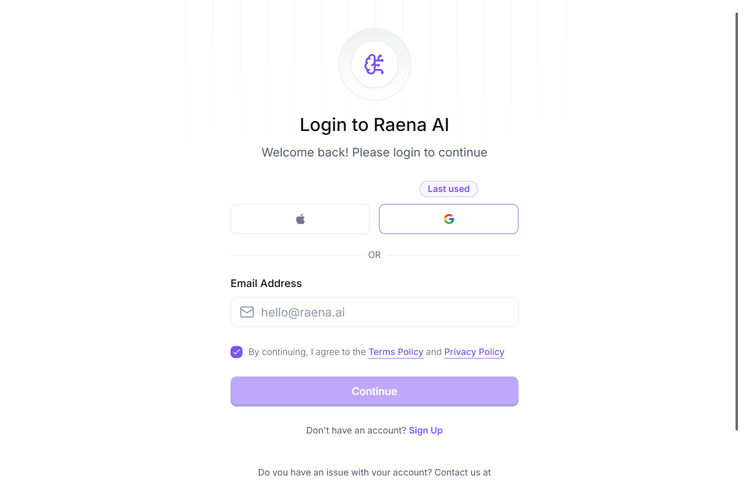Screen dimensions: 750x500
Task: Click the "Welcome back!" subtitle text
Action: point(374,153)
